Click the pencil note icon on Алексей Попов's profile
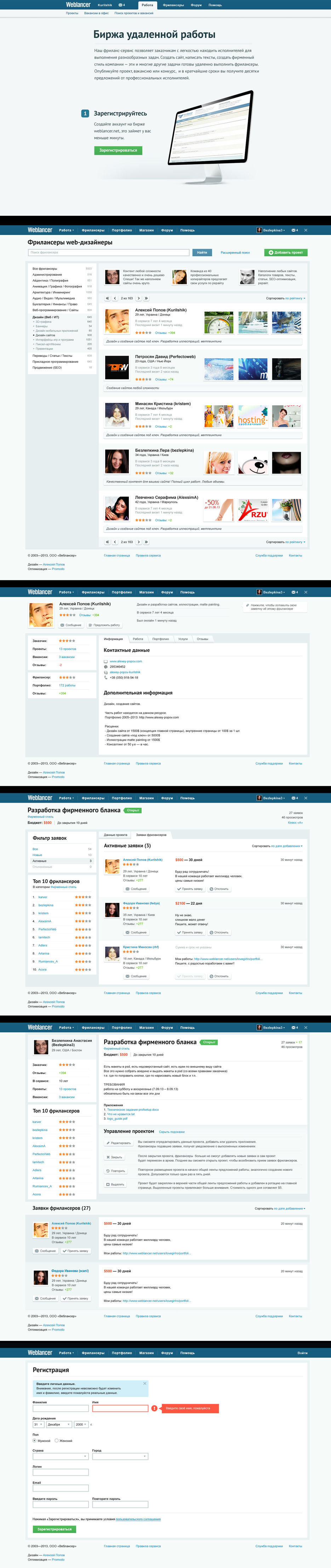The image size is (331, 1568). [x=247, y=606]
